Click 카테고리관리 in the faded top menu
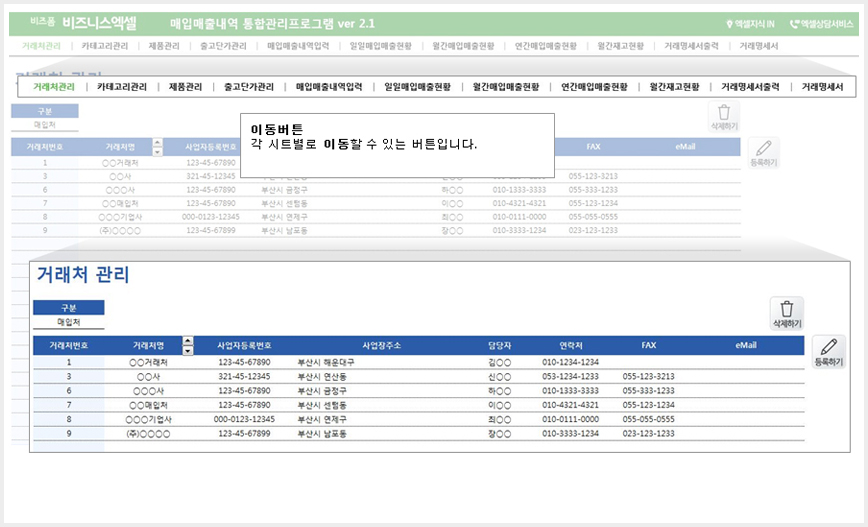 [105, 46]
